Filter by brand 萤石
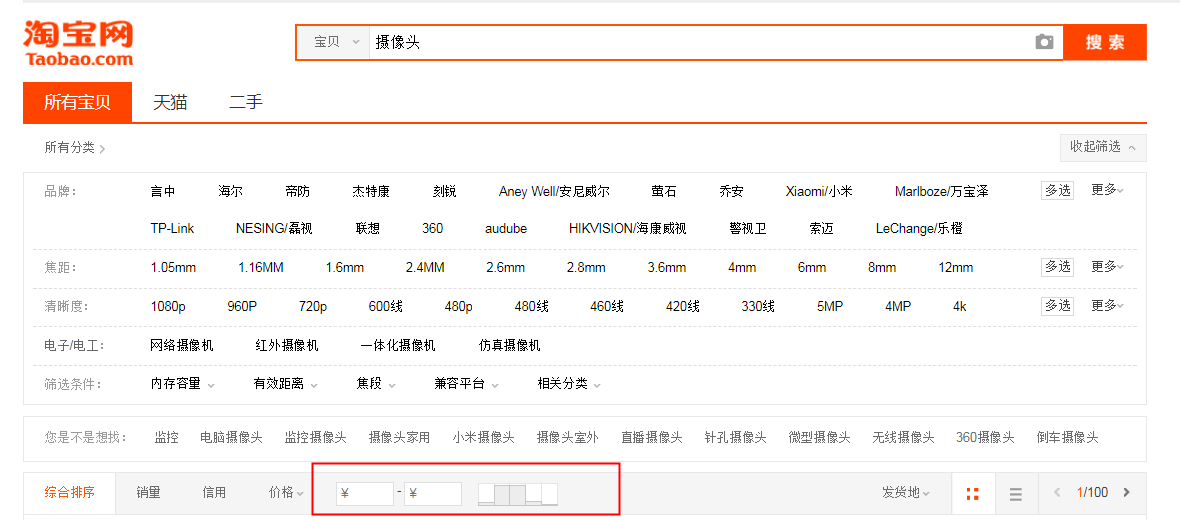Image resolution: width=1180 pixels, height=520 pixels. point(664,191)
